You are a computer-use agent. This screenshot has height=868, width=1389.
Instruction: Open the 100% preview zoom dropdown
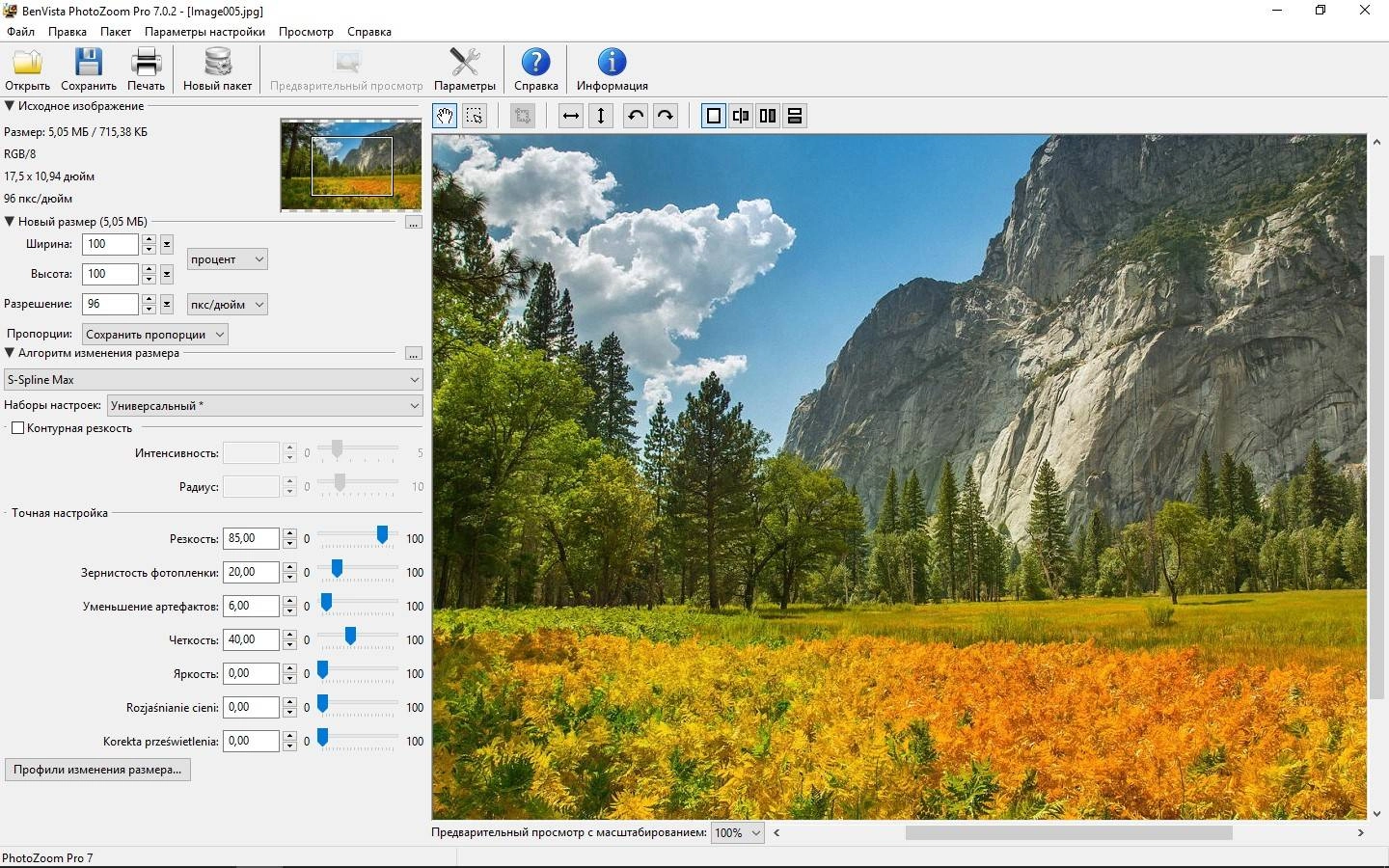pos(737,833)
